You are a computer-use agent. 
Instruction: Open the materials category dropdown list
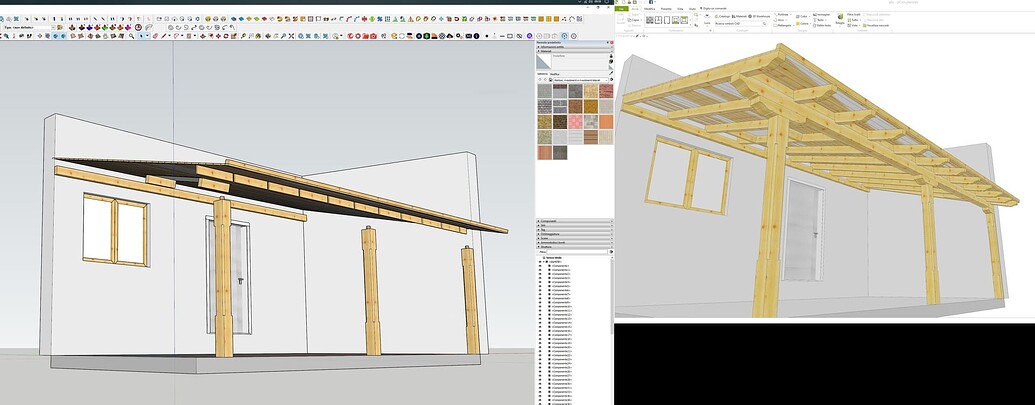click(581, 80)
